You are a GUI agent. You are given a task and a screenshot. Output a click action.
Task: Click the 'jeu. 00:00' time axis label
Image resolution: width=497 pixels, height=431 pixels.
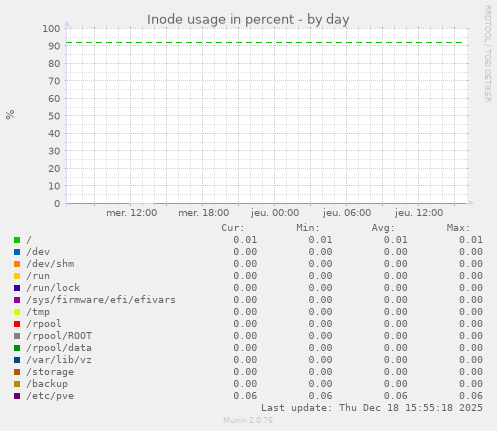(275, 213)
